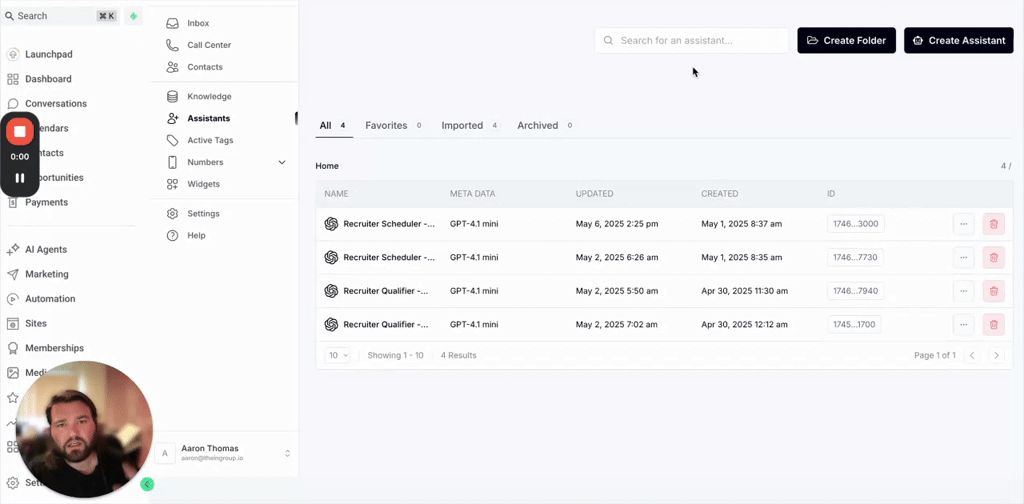The image size is (1024, 504).
Task: Copy the ID 1745...1700
Action: pyautogui.click(x=854, y=324)
